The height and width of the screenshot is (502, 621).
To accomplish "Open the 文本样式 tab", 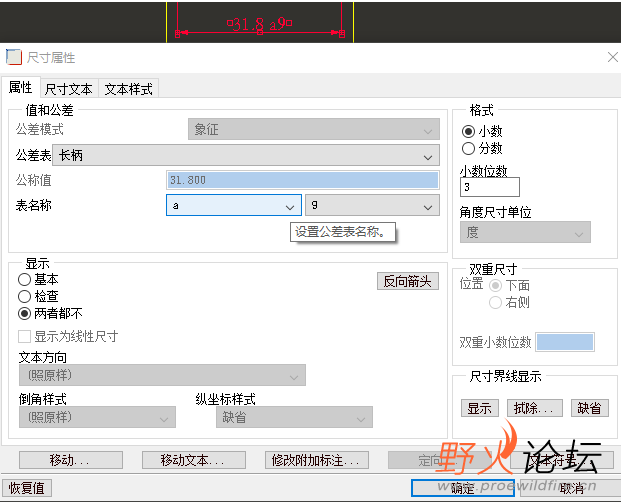I will tap(129, 89).
